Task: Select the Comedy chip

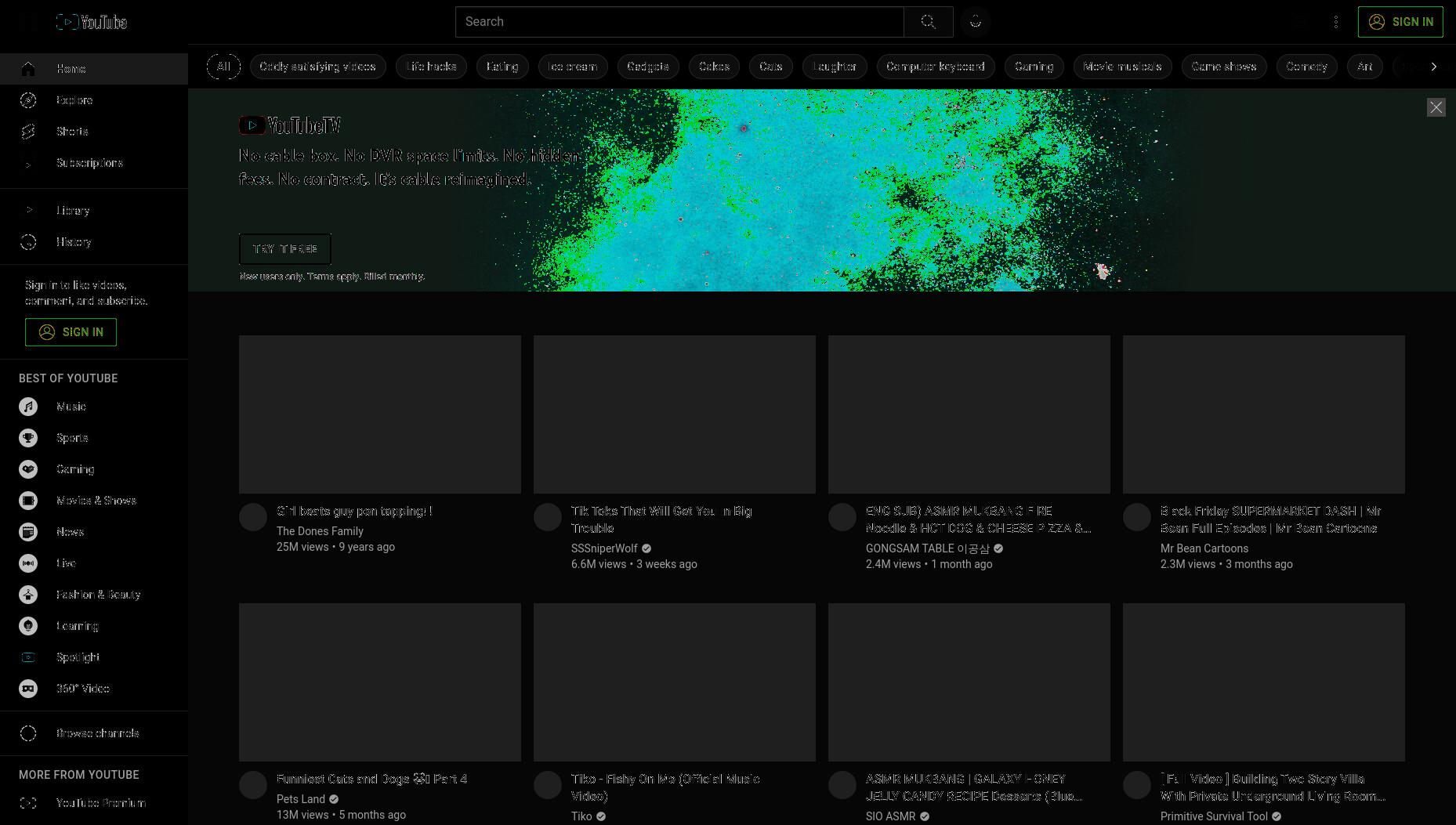Action: coord(1307,67)
